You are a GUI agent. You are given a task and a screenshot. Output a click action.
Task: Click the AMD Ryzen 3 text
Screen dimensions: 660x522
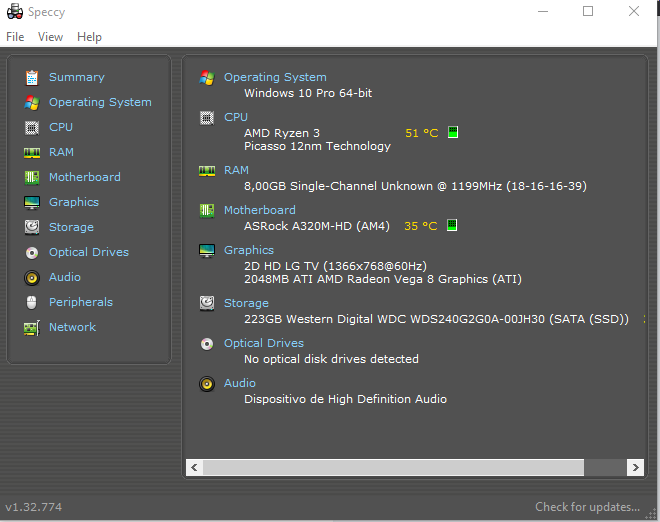(282, 133)
